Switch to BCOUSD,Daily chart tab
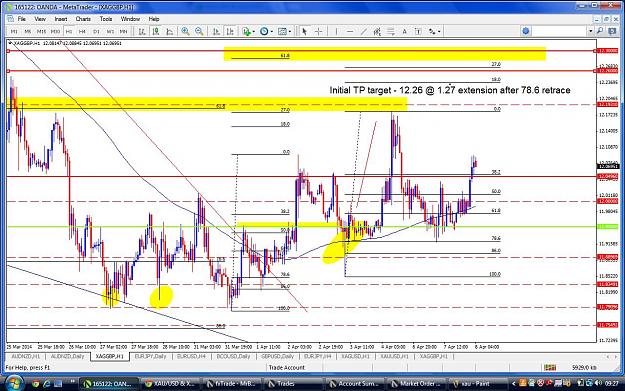The width and height of the screenshot is (625, 391). [x=234, y=356]
